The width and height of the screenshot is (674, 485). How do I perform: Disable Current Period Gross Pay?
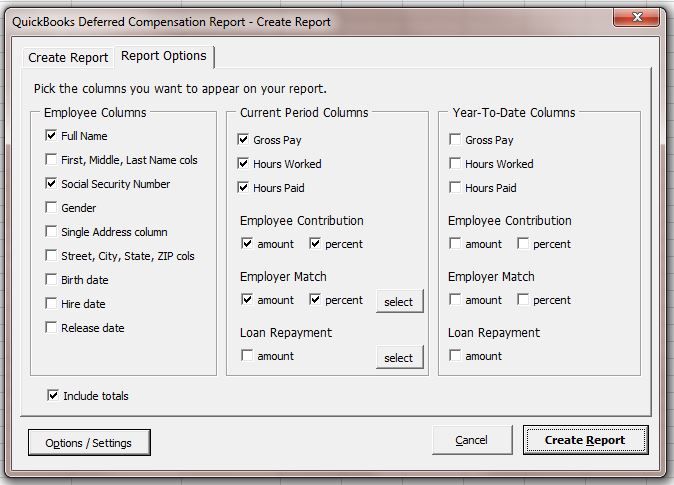[244, 140]
